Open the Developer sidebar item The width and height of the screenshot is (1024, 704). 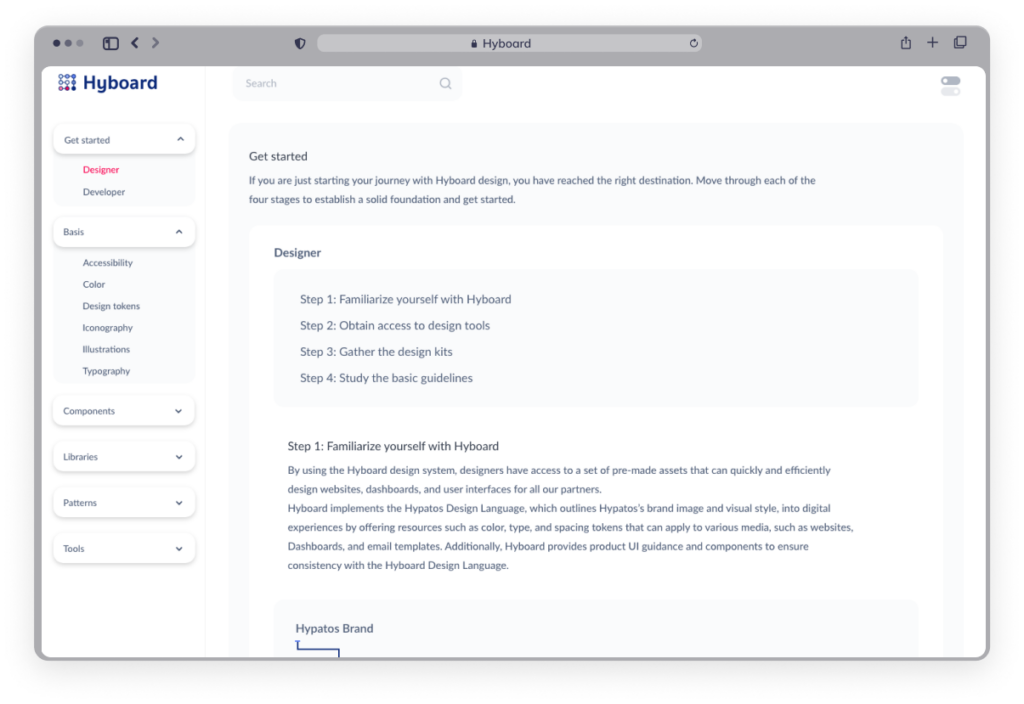point(104,192)
